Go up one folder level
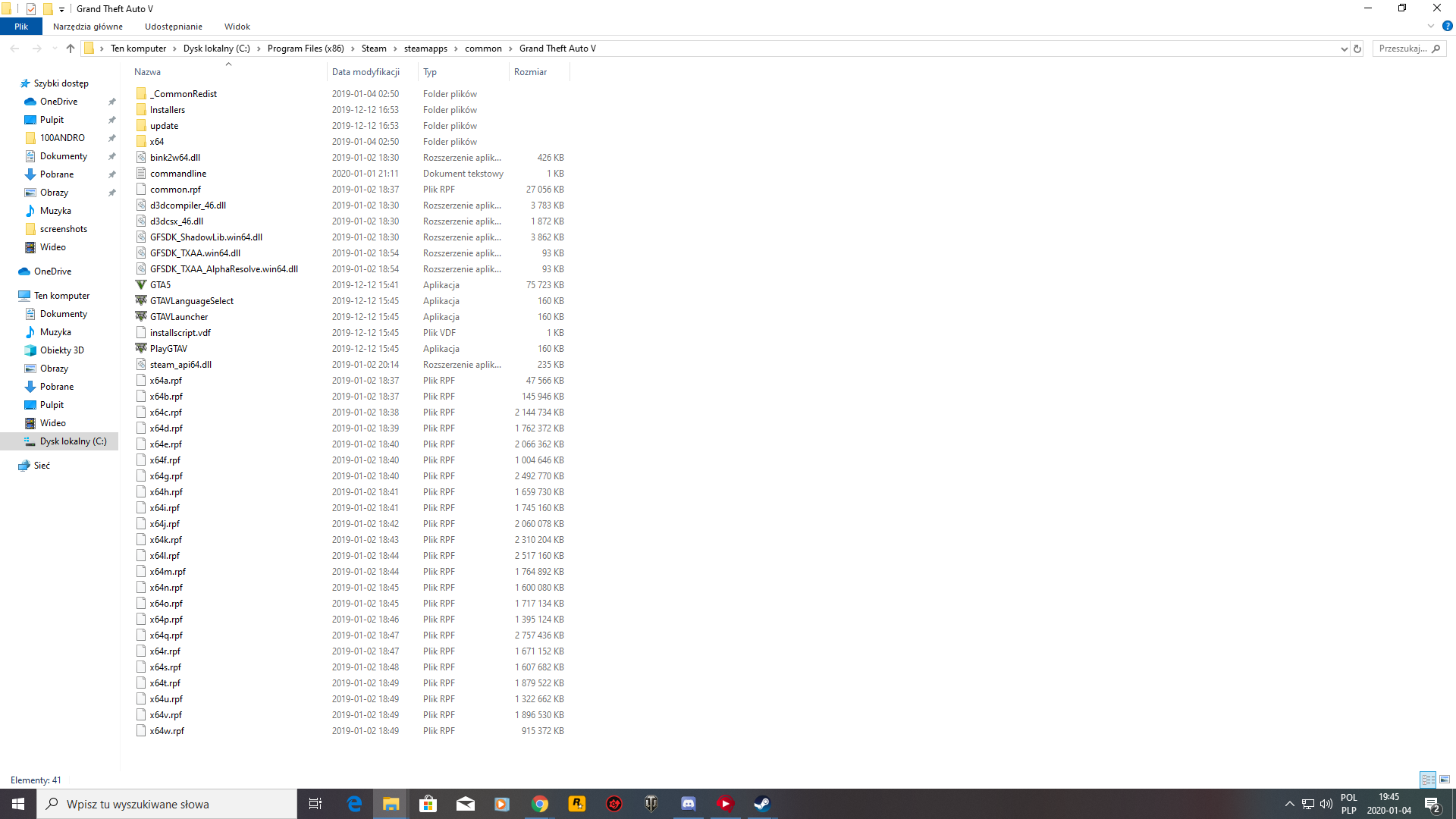 71,49
